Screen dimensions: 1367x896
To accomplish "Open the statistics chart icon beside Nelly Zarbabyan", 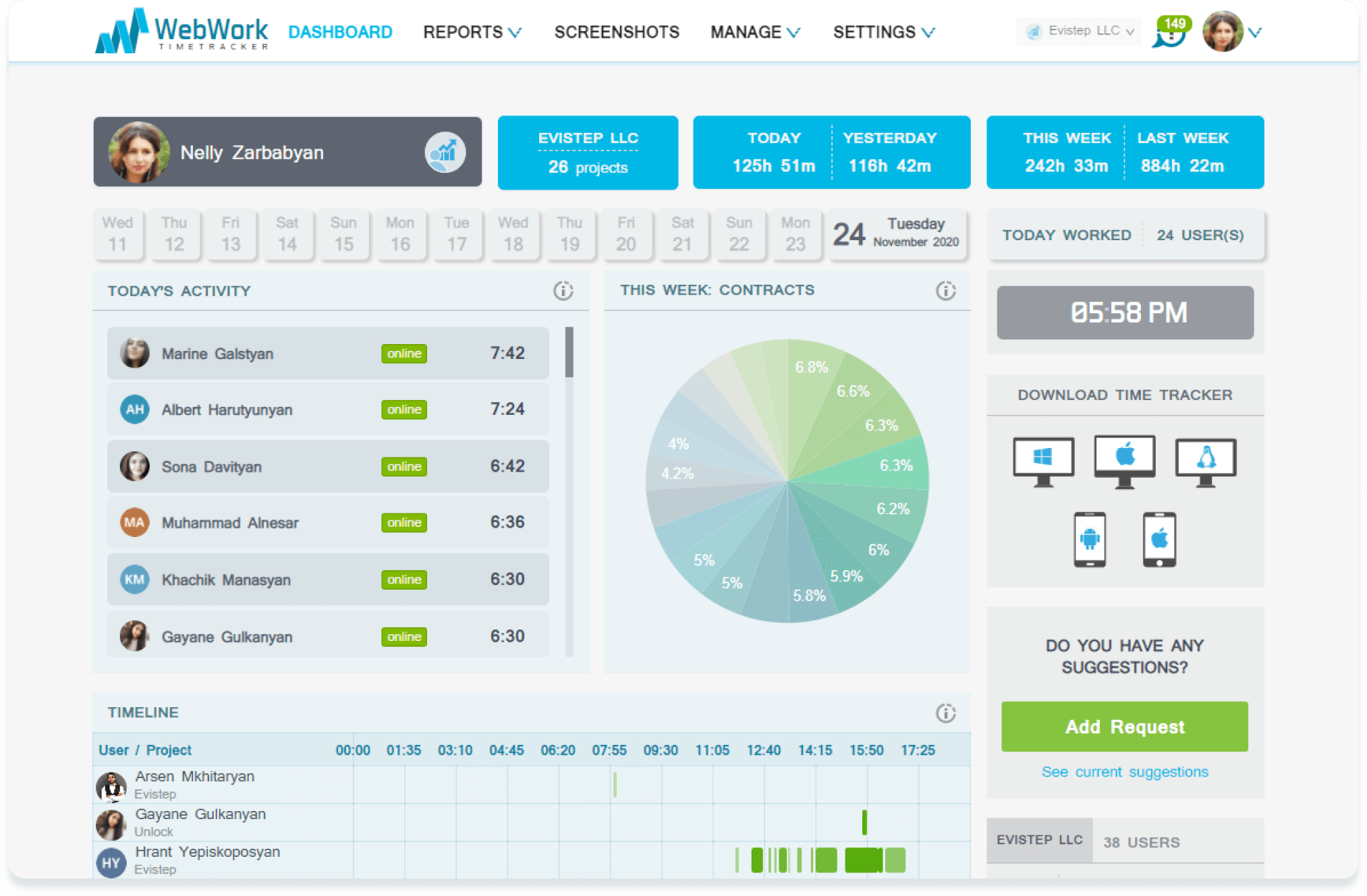I will coord(445,152).
